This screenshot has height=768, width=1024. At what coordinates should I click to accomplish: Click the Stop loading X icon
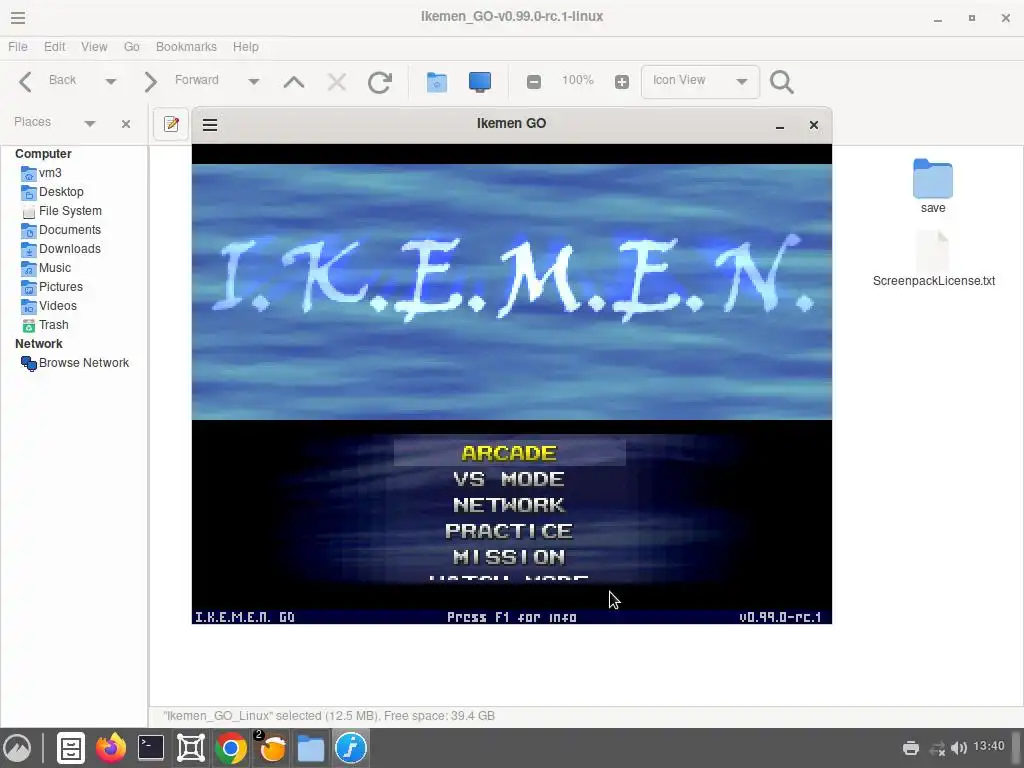pos(337,82)
